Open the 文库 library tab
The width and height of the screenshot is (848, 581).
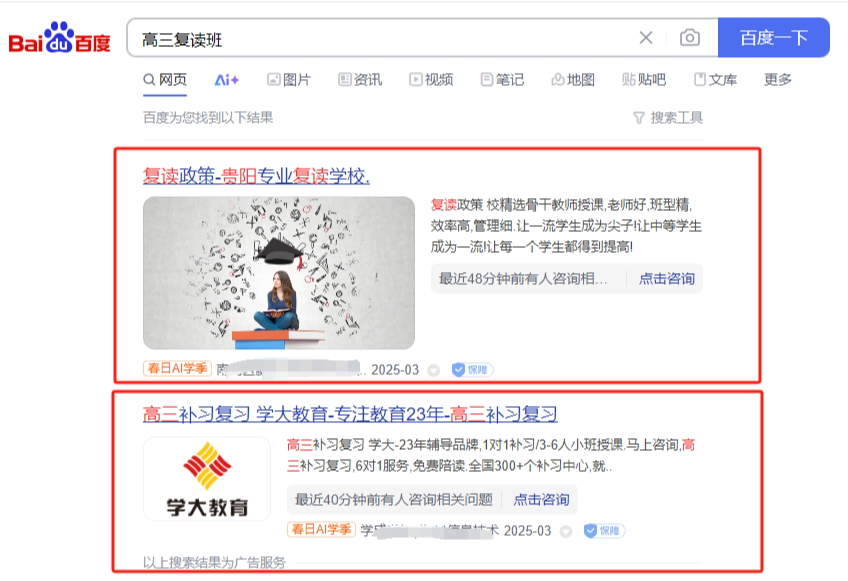(716, 80)
